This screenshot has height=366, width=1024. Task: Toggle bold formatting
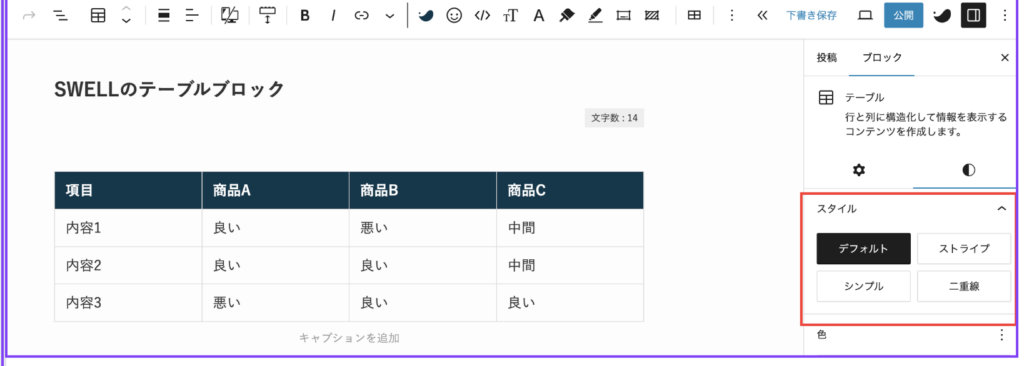click(x=304, y=16)
